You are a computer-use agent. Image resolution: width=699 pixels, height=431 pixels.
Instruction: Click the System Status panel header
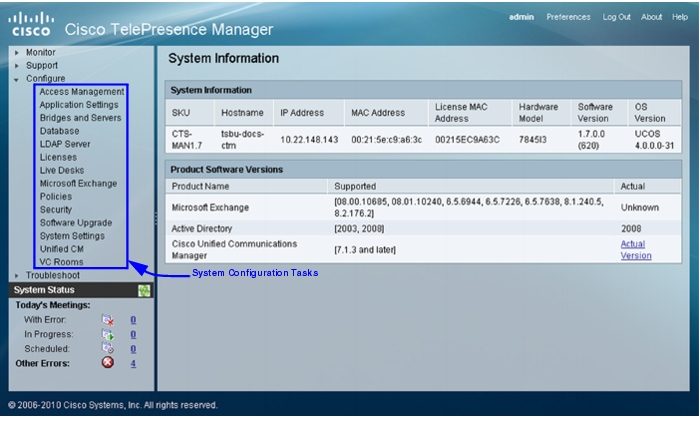81,290
